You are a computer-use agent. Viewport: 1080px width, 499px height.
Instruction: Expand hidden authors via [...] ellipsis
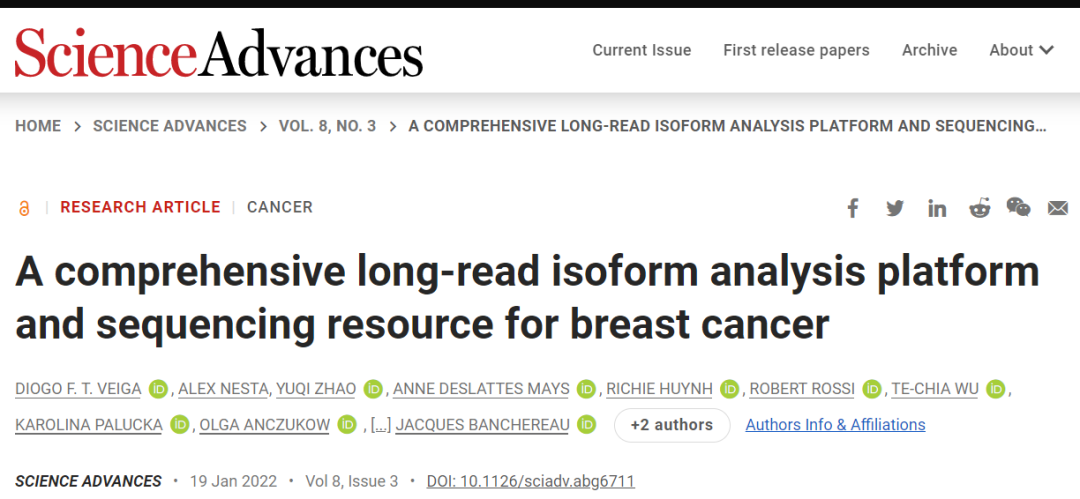click(x=380, y=425)
